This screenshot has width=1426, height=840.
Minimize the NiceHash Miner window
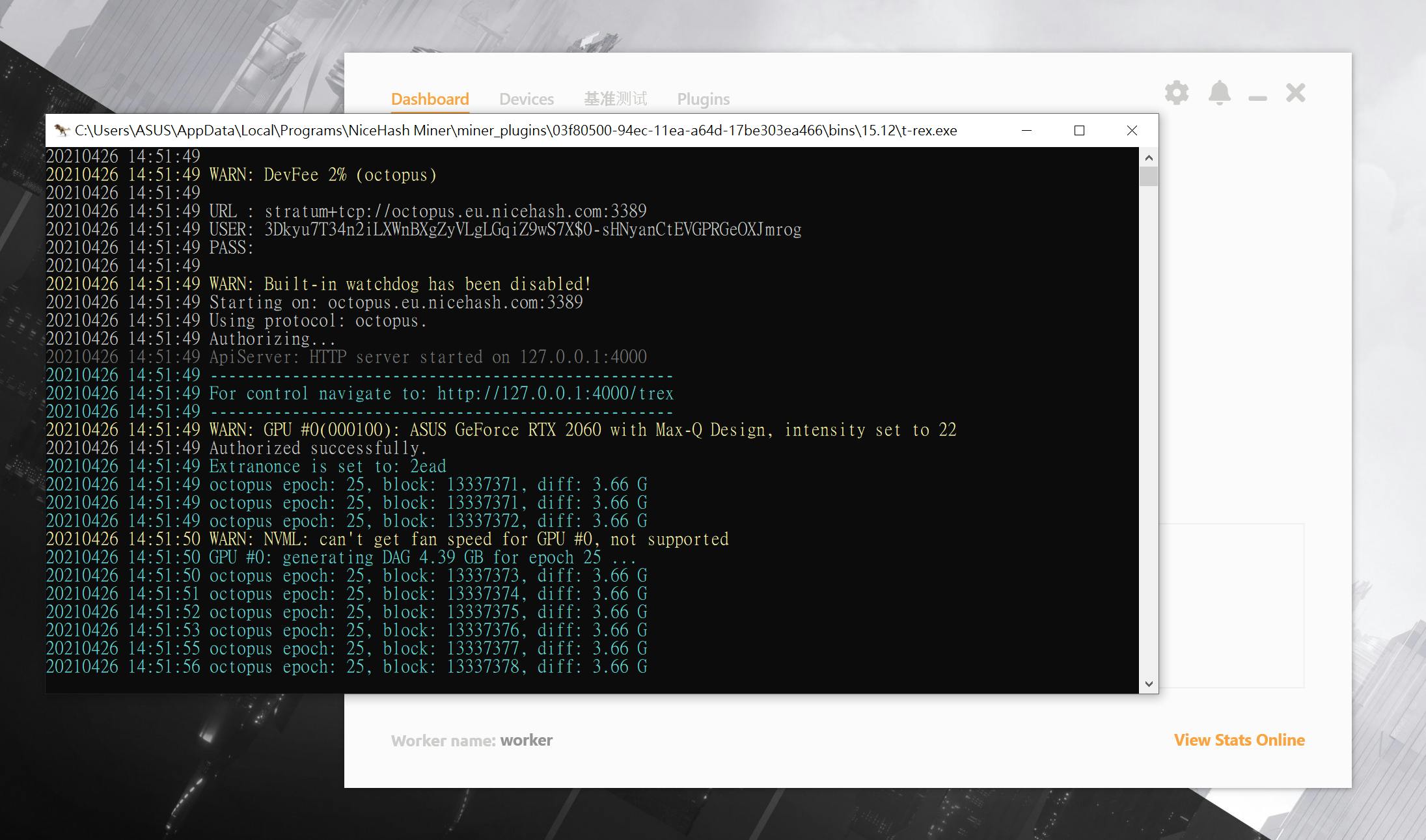[x=1257, y=98]
